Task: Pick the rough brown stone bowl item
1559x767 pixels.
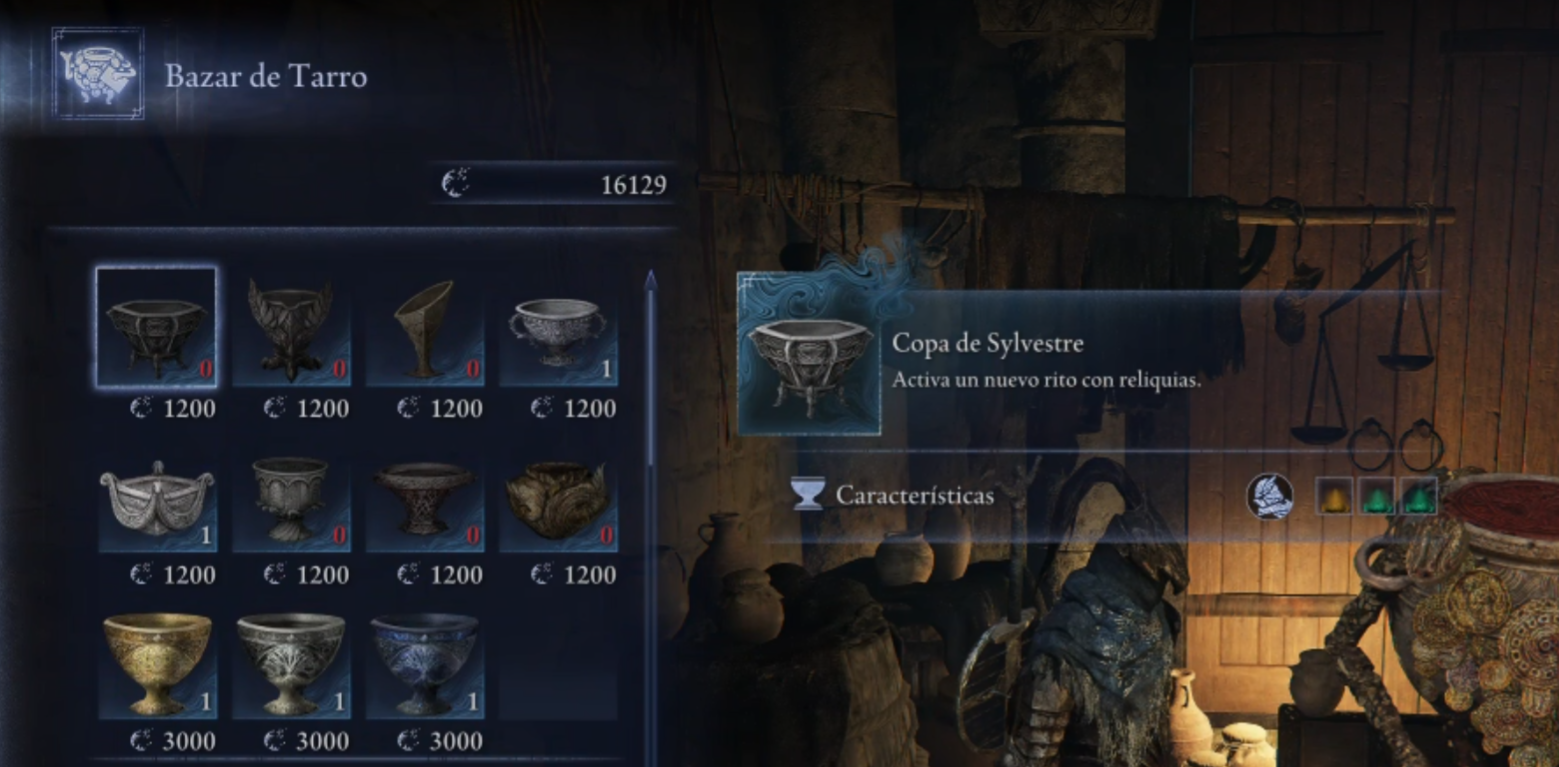Action: pos(559,495)
